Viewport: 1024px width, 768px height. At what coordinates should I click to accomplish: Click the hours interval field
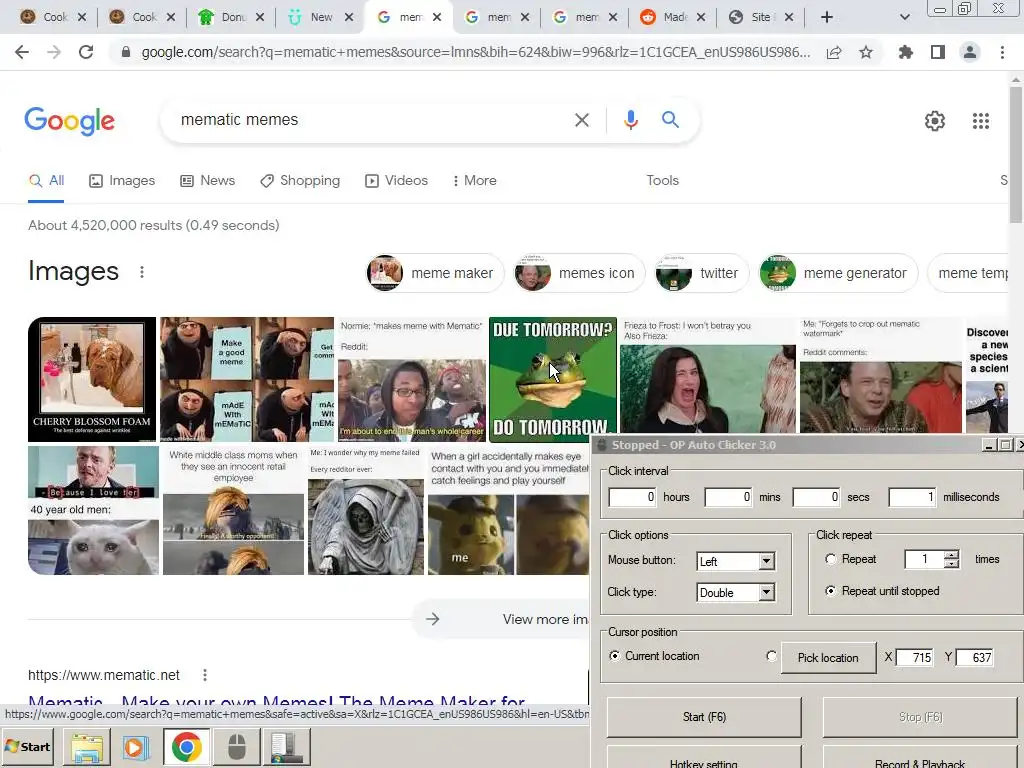[x=632, y=497]
